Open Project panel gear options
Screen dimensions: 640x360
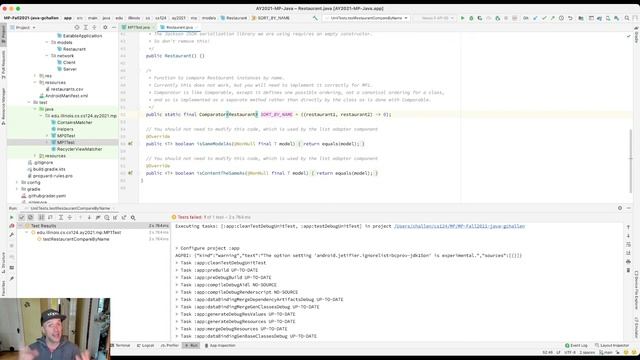[105, 27]
